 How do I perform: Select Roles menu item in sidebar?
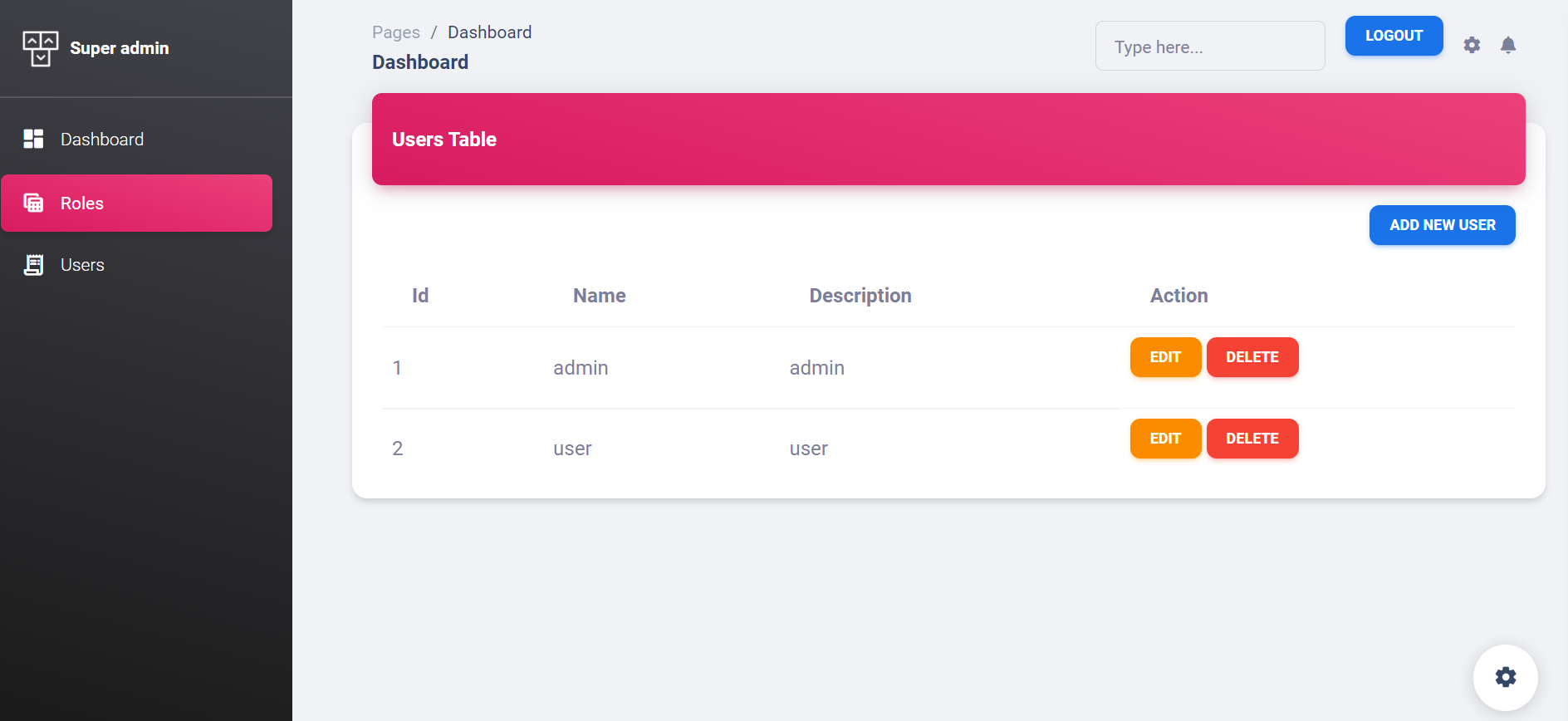(x=136, y=203)
